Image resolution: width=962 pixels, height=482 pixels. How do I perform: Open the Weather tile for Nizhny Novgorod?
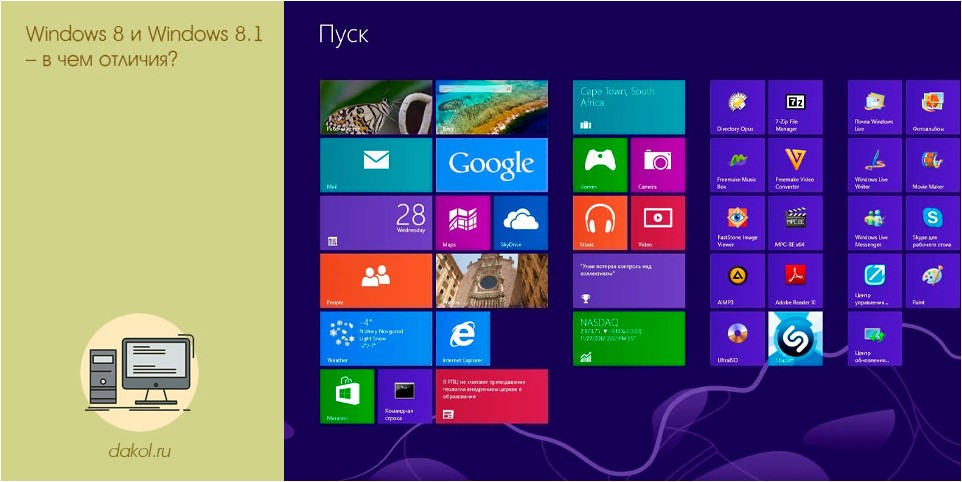click(x=375, y=339)
